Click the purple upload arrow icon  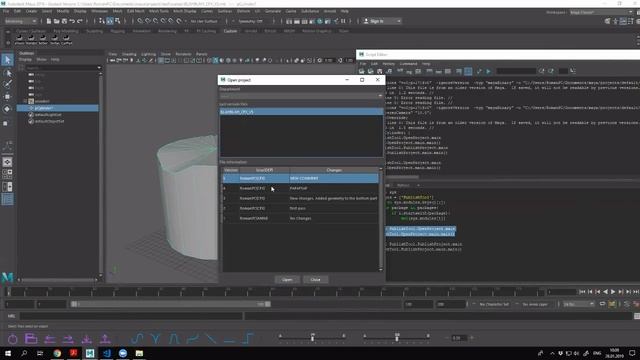(x=105, y=338)
